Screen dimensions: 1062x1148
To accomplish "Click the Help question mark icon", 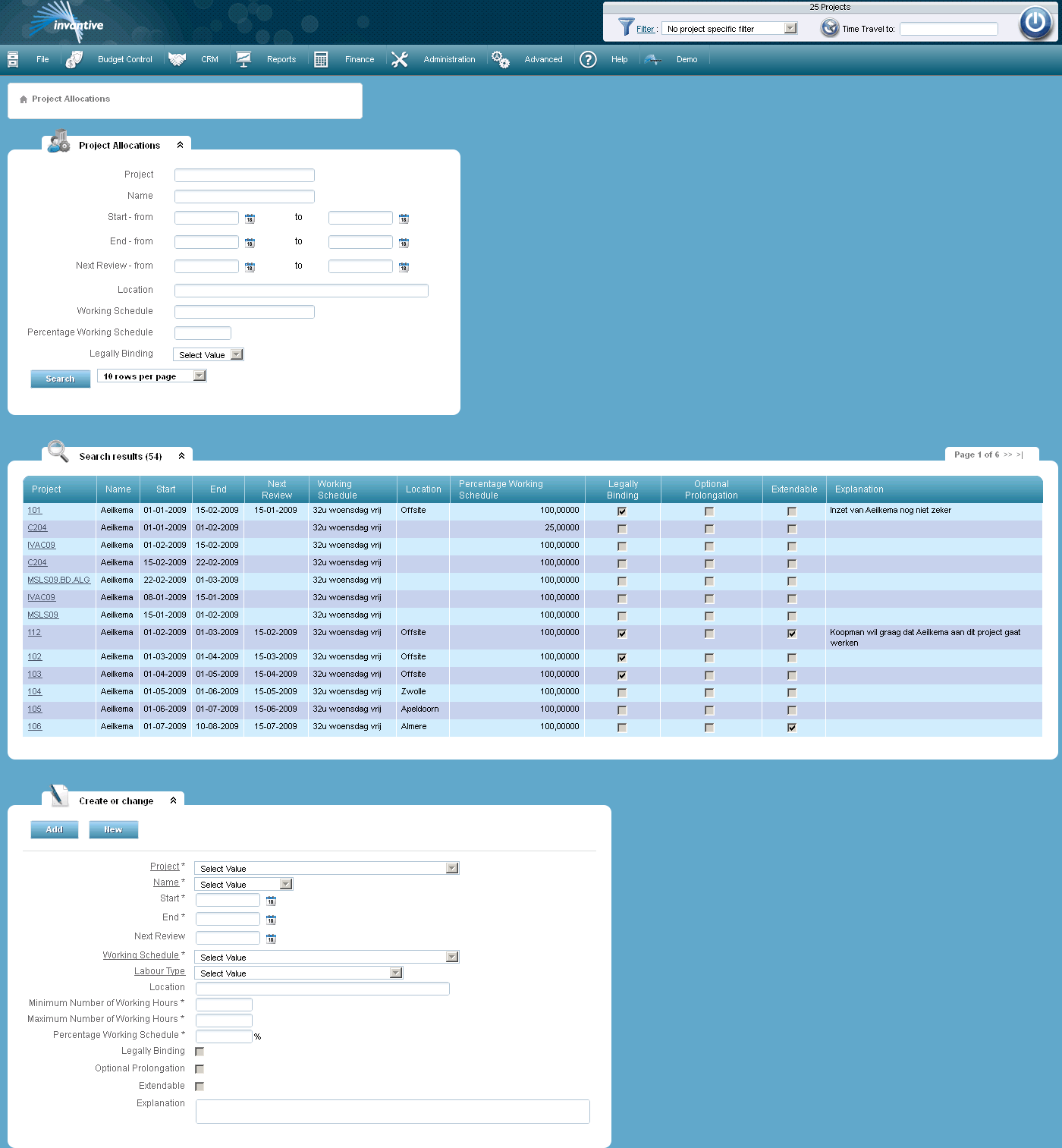I will tap(588, 59).
